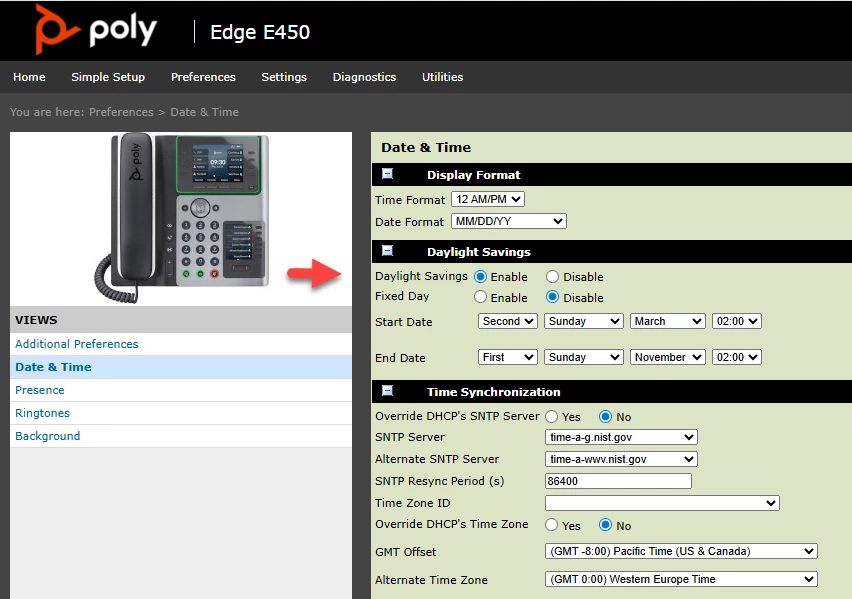Click the VIEWS sidebar heading
Screen dimensions: 852x599
[36, 320]
